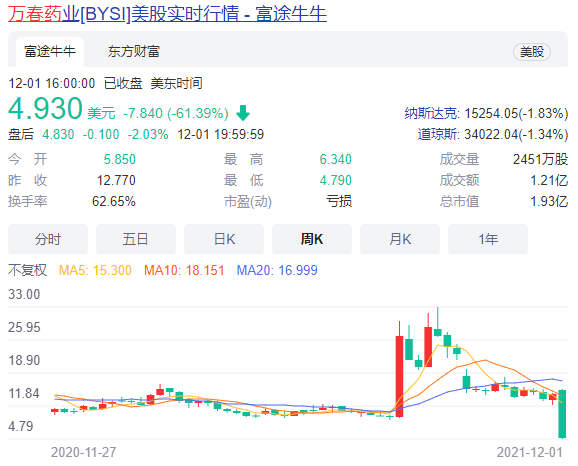Click the after-hours time 12-01 19:59:59
The image size is (578, 466).
tap(220, 134)
